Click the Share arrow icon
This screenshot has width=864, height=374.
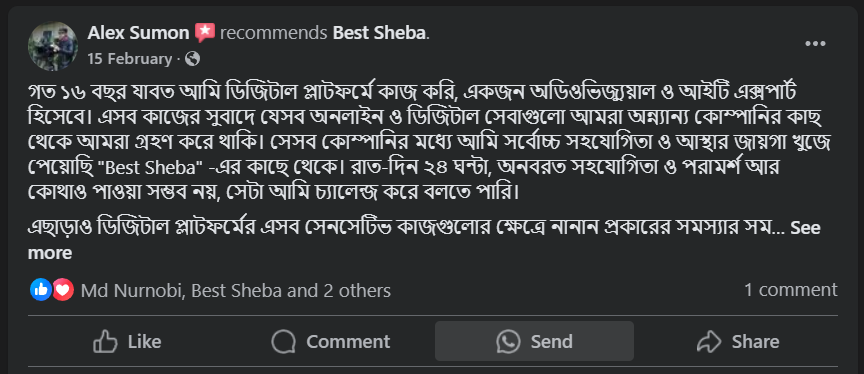coord(709,342)
